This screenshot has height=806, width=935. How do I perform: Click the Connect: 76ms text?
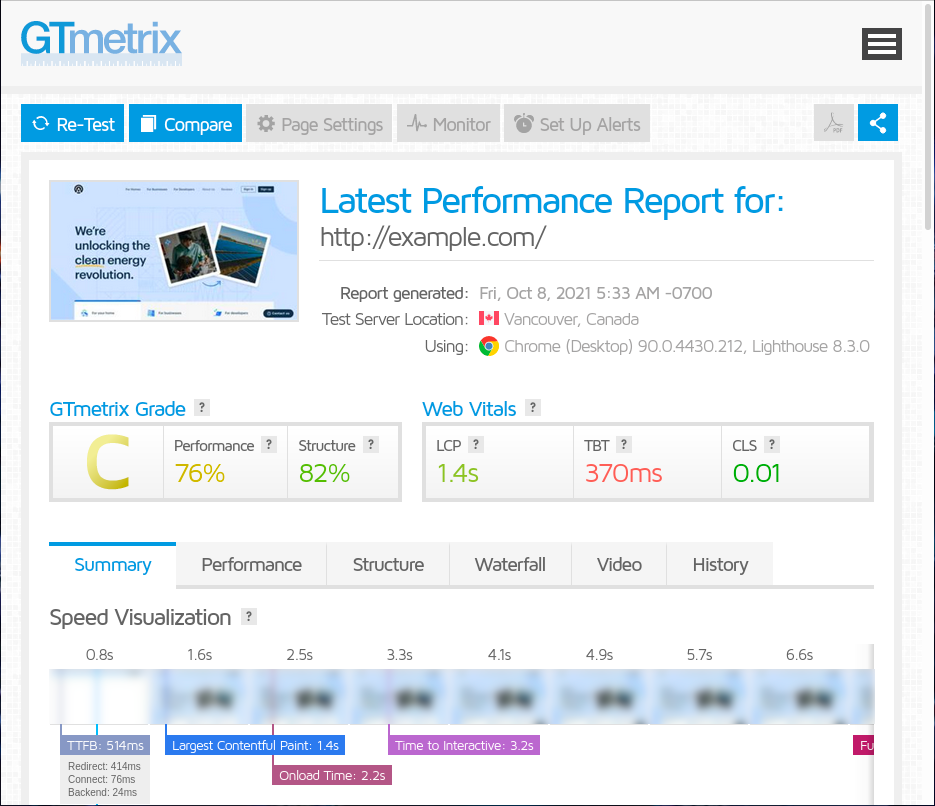coord(101,779)
